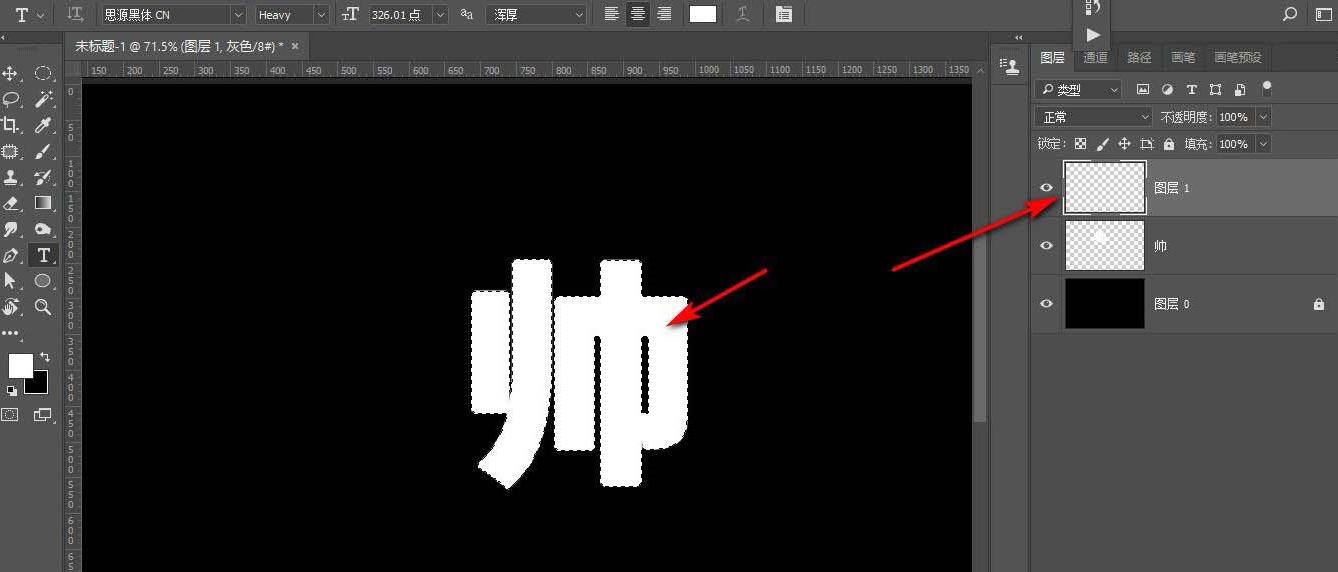
Task: Lock layer position
Action: (1124, 144)
